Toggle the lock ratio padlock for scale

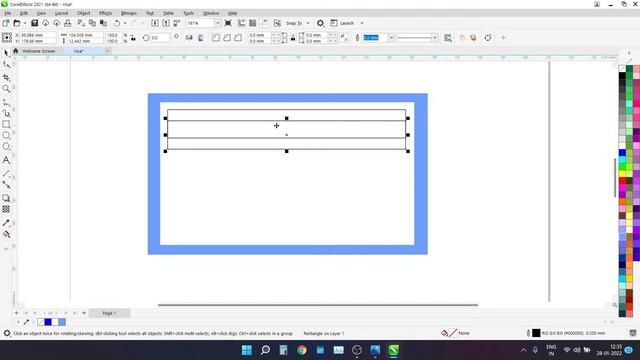coord(133,38)
